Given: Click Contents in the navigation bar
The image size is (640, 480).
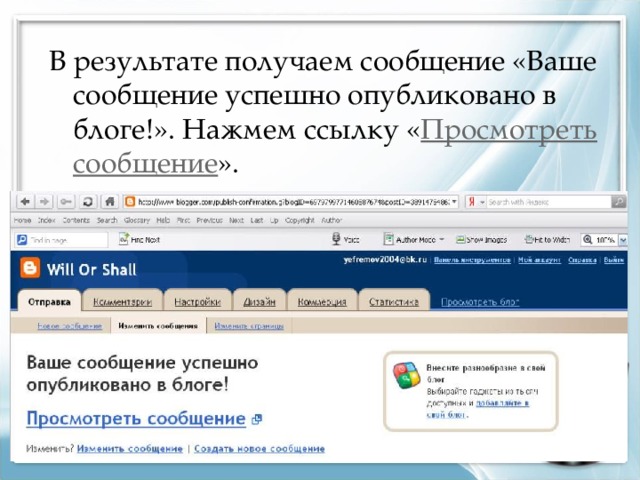Looking at the screenshot, I should 76,220.
